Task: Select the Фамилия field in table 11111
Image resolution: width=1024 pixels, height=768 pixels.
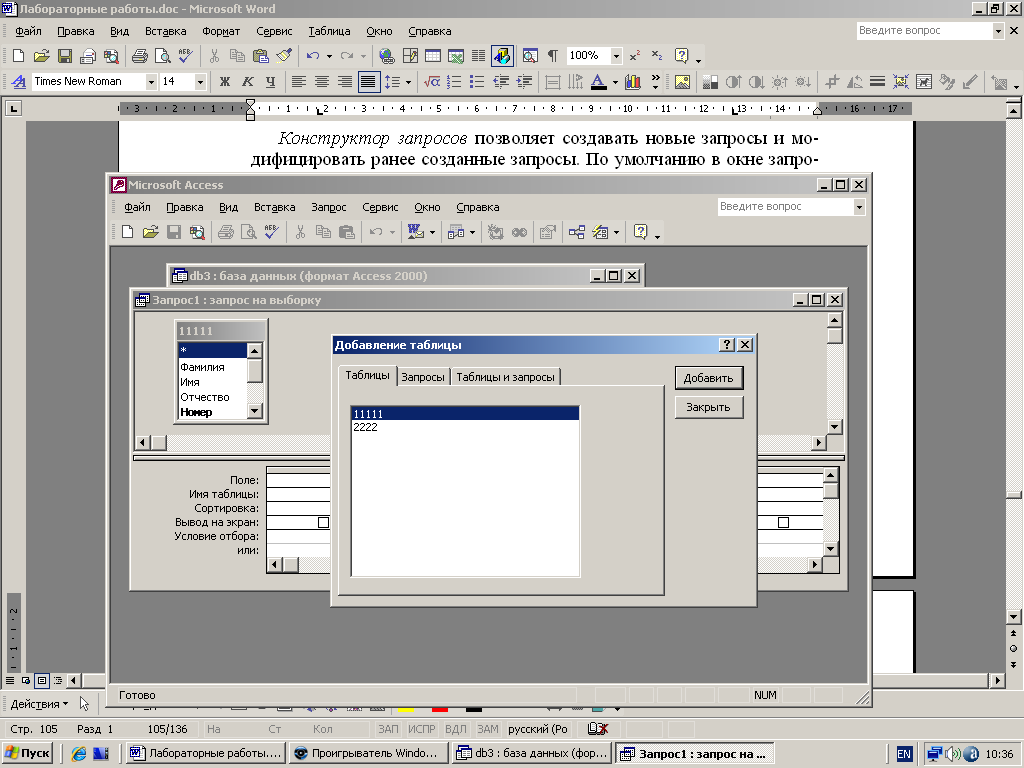Action: click(212, 367)
